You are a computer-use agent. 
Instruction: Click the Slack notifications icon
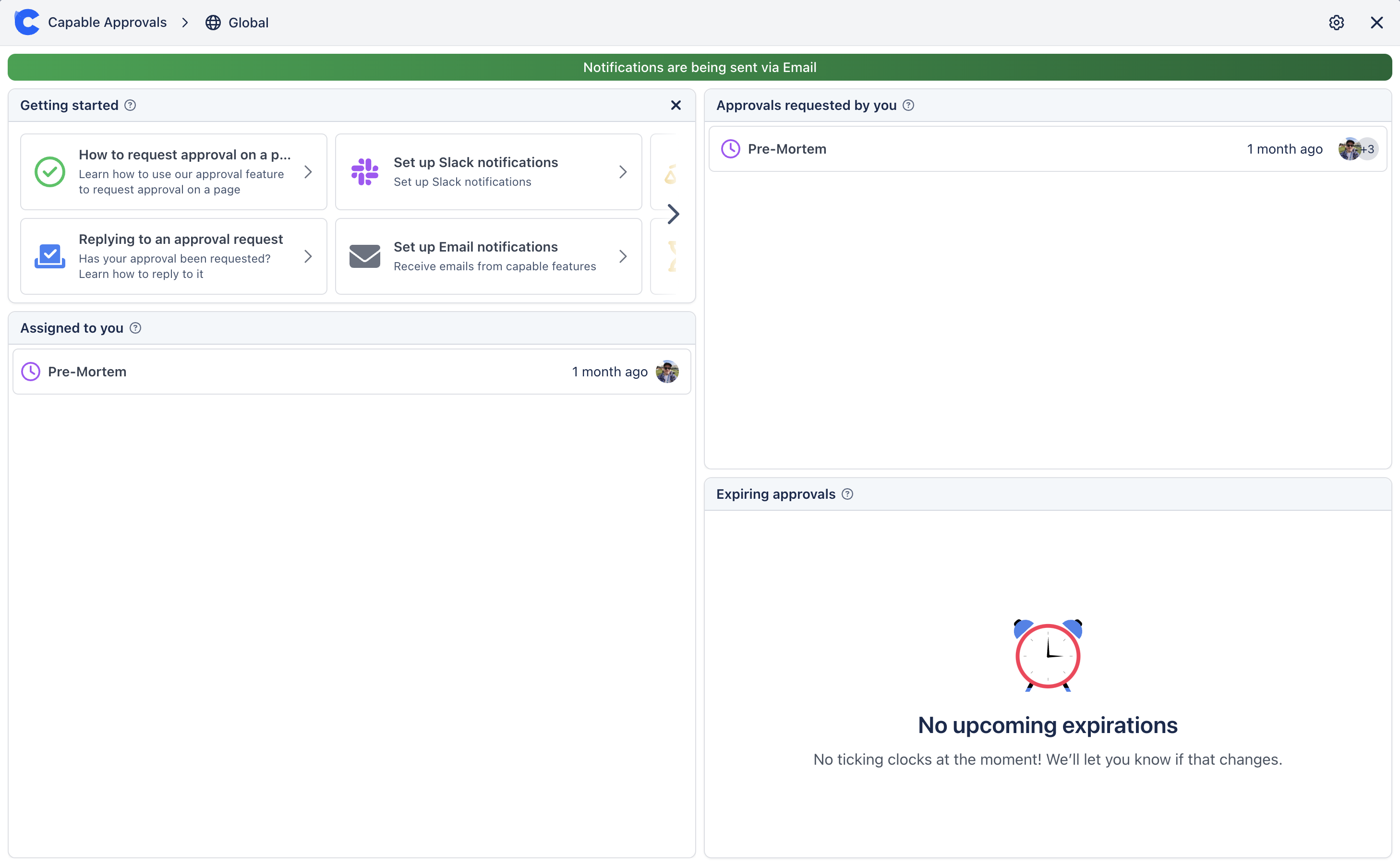(366, 171)
